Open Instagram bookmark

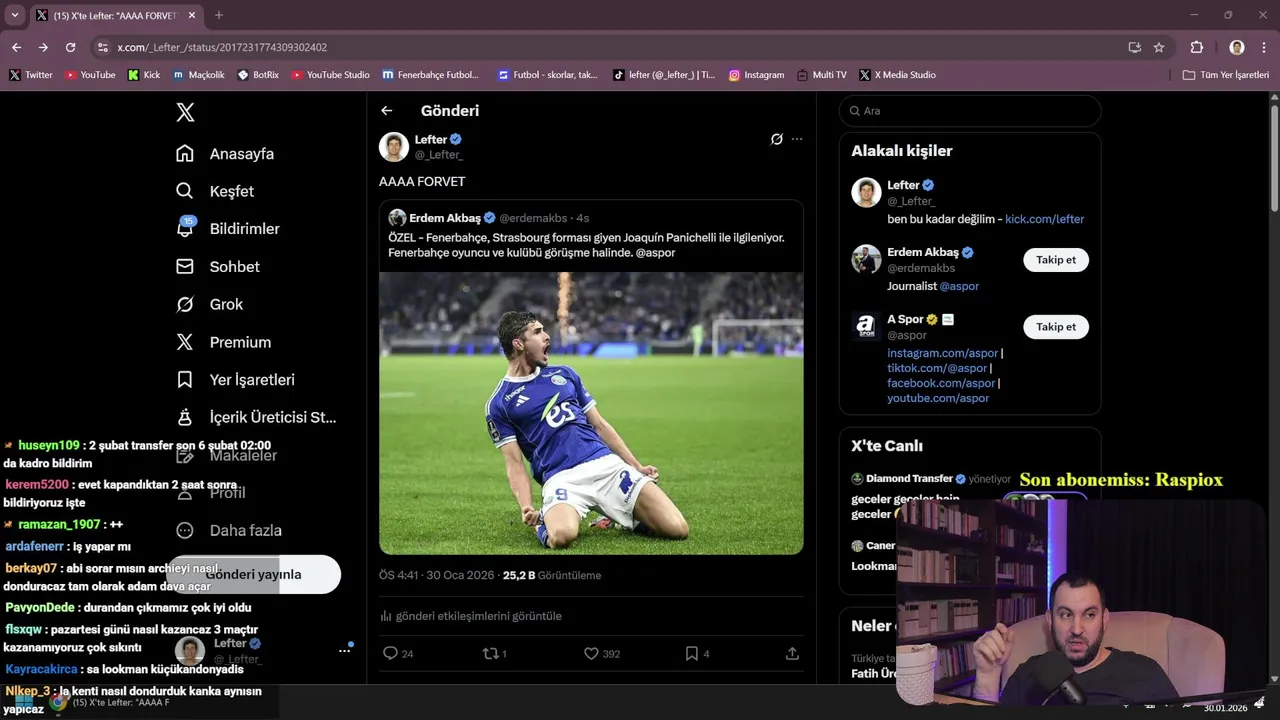coord(756,75)
